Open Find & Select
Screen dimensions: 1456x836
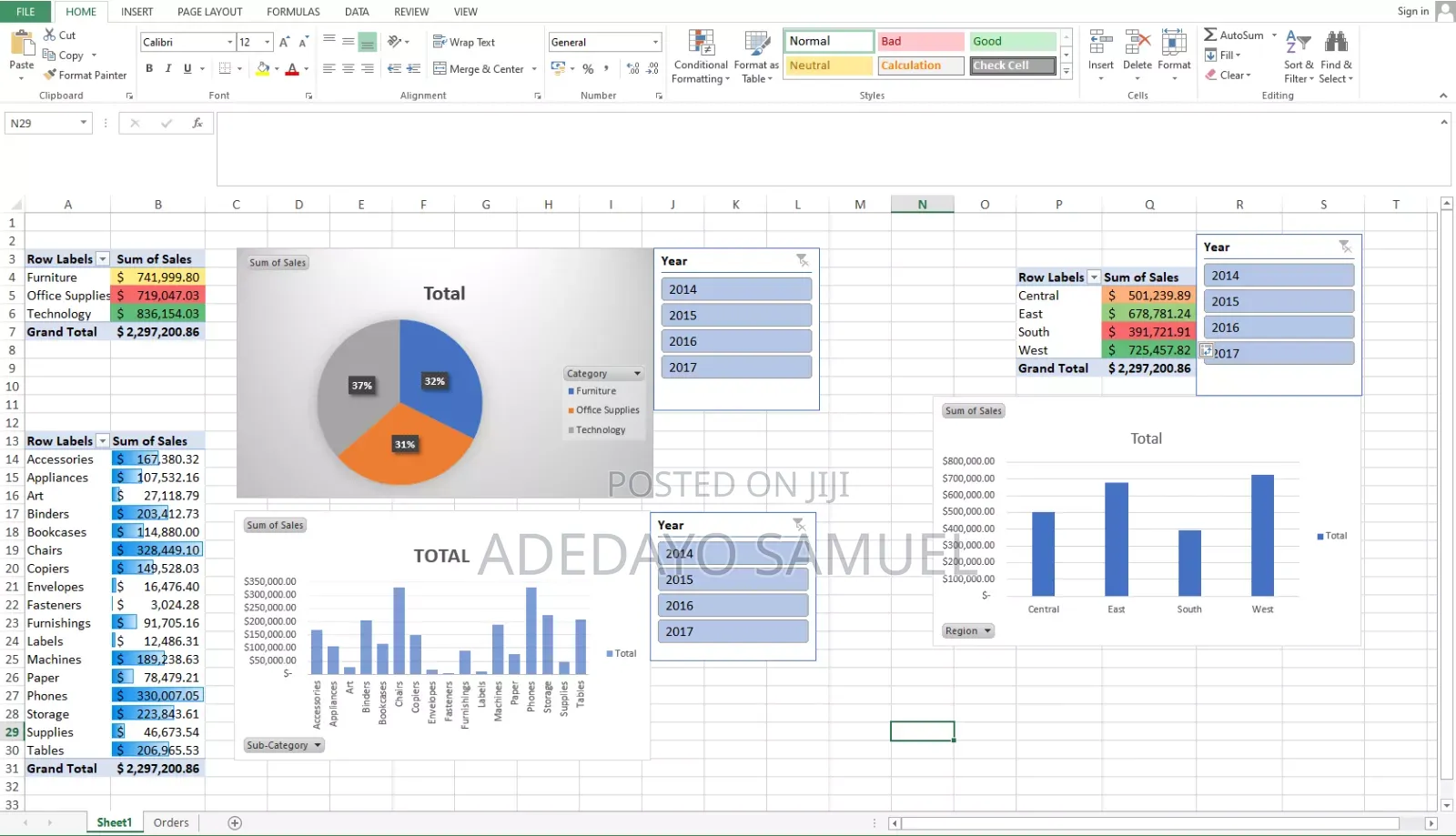(1336, 56)
